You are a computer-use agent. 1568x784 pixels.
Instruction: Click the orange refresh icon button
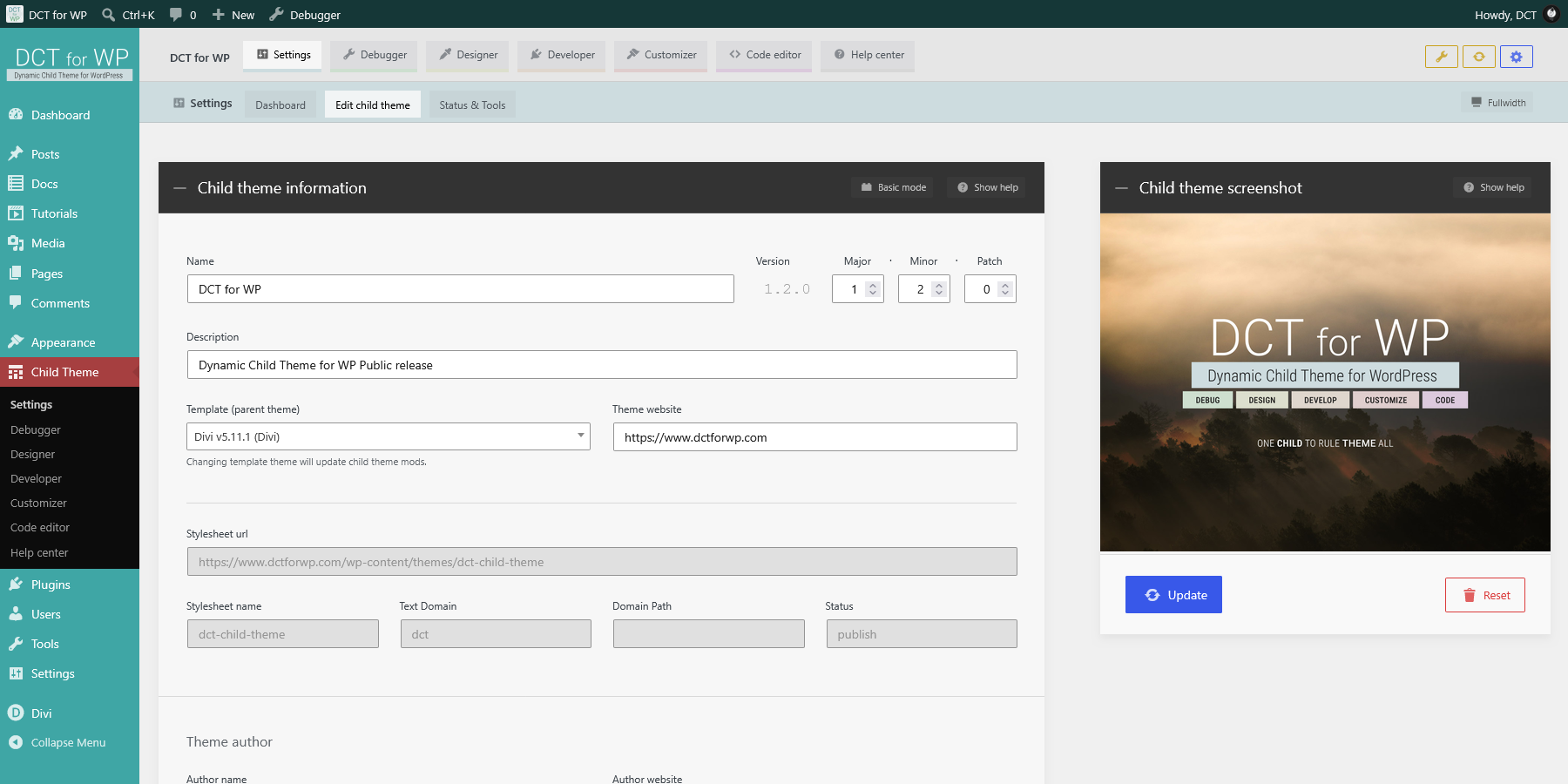1479,57
